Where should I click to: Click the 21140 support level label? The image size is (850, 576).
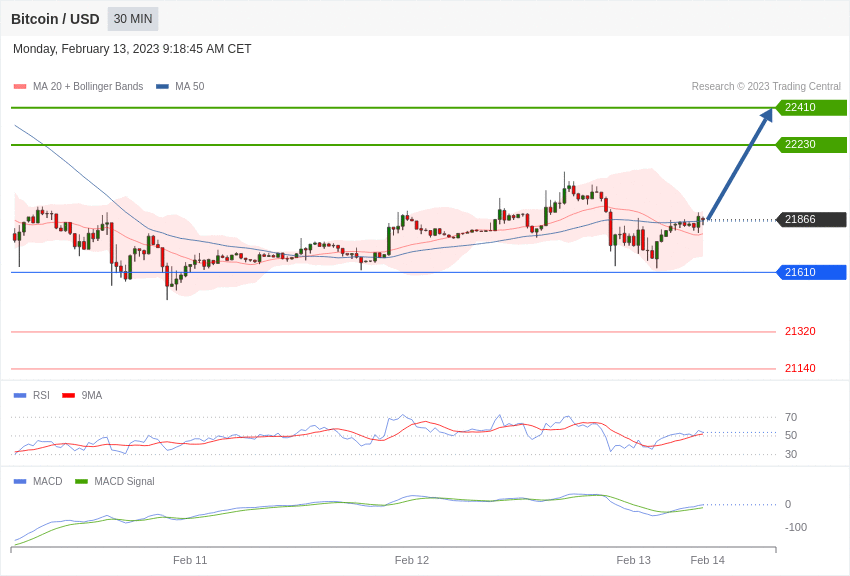(x=800, y=368)
